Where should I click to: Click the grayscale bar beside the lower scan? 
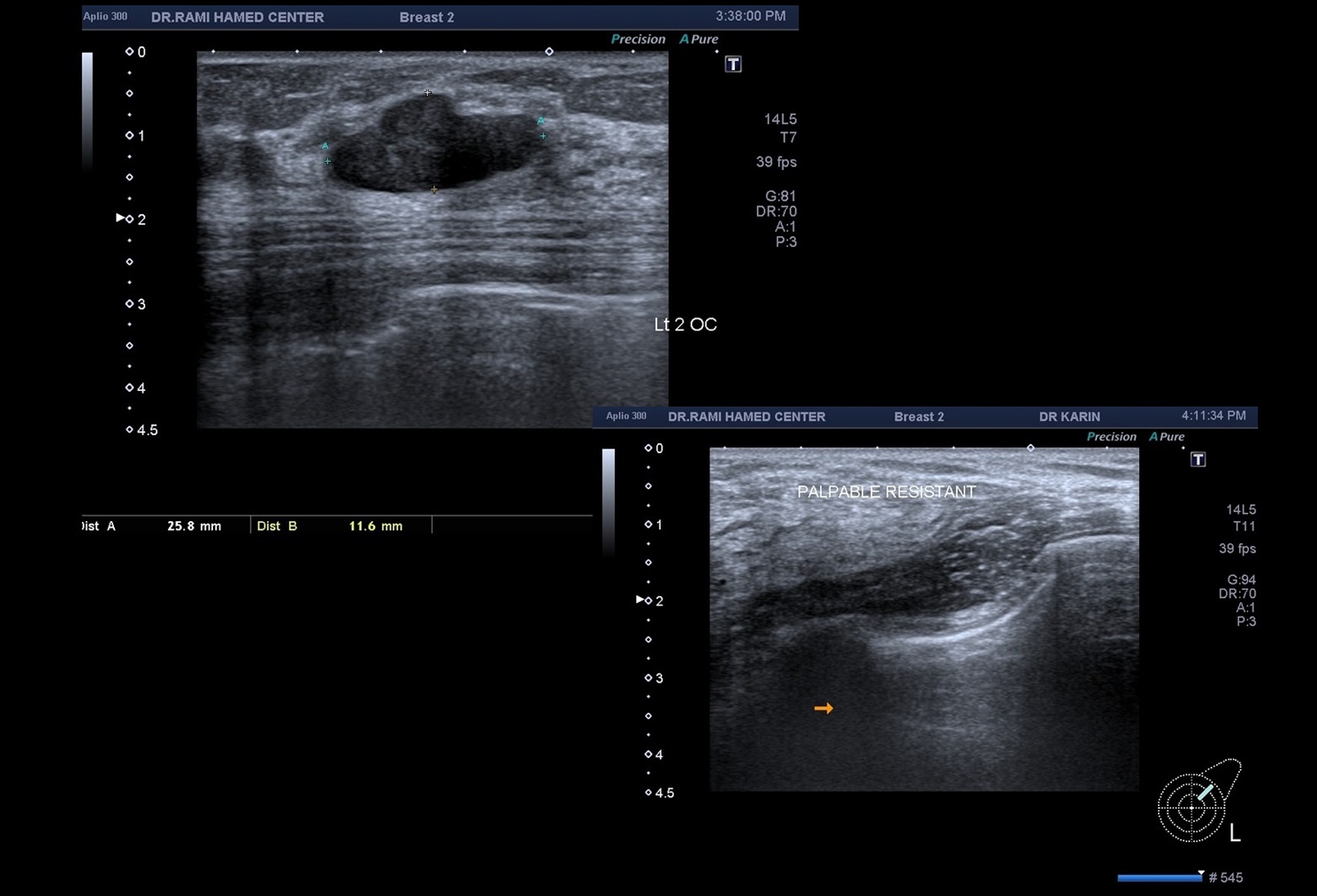pyautogui.click(x=609, y=502)
